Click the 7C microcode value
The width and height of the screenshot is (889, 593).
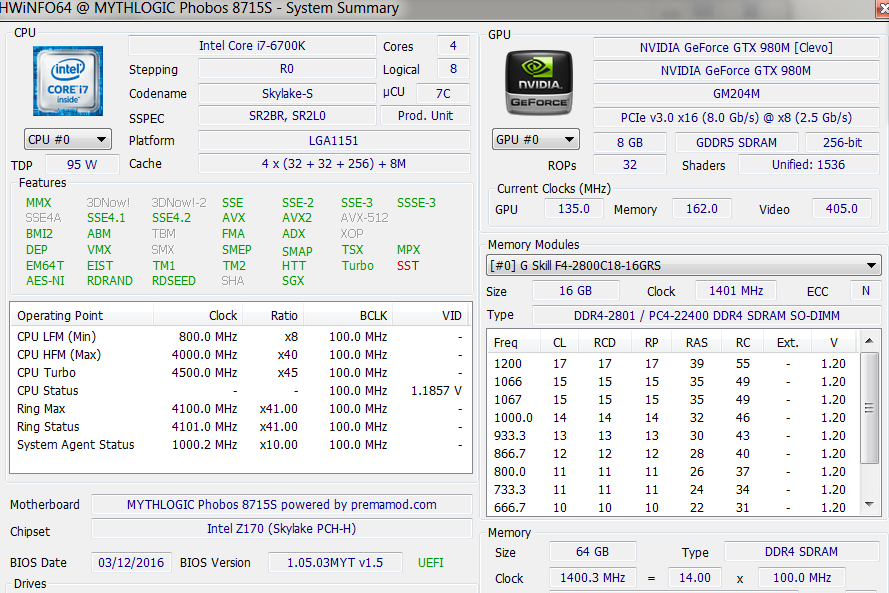tap(443, 94)
